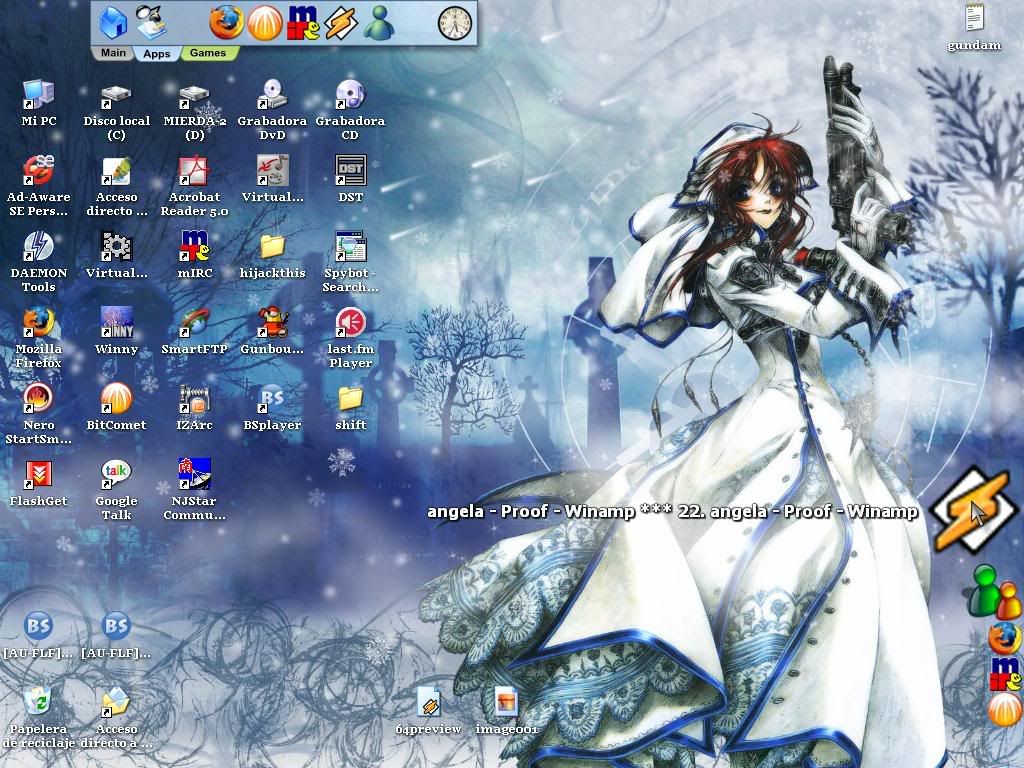
Task: Click the Google Talk shortcut
Action: pyautogui.click(x=116, y=490)
